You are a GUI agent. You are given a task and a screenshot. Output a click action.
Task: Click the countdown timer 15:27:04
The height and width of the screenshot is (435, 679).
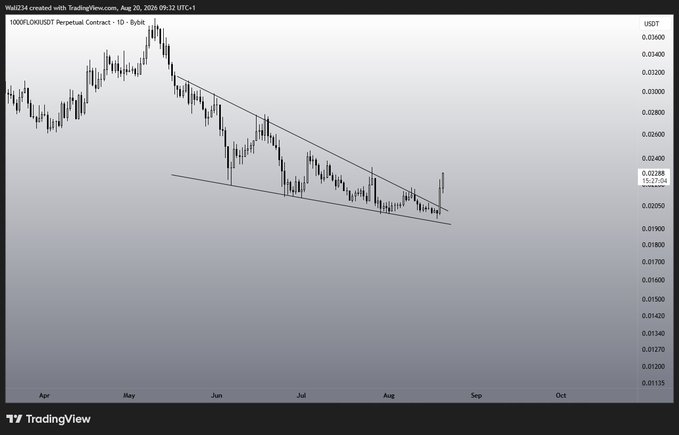[x=654, y=181]
